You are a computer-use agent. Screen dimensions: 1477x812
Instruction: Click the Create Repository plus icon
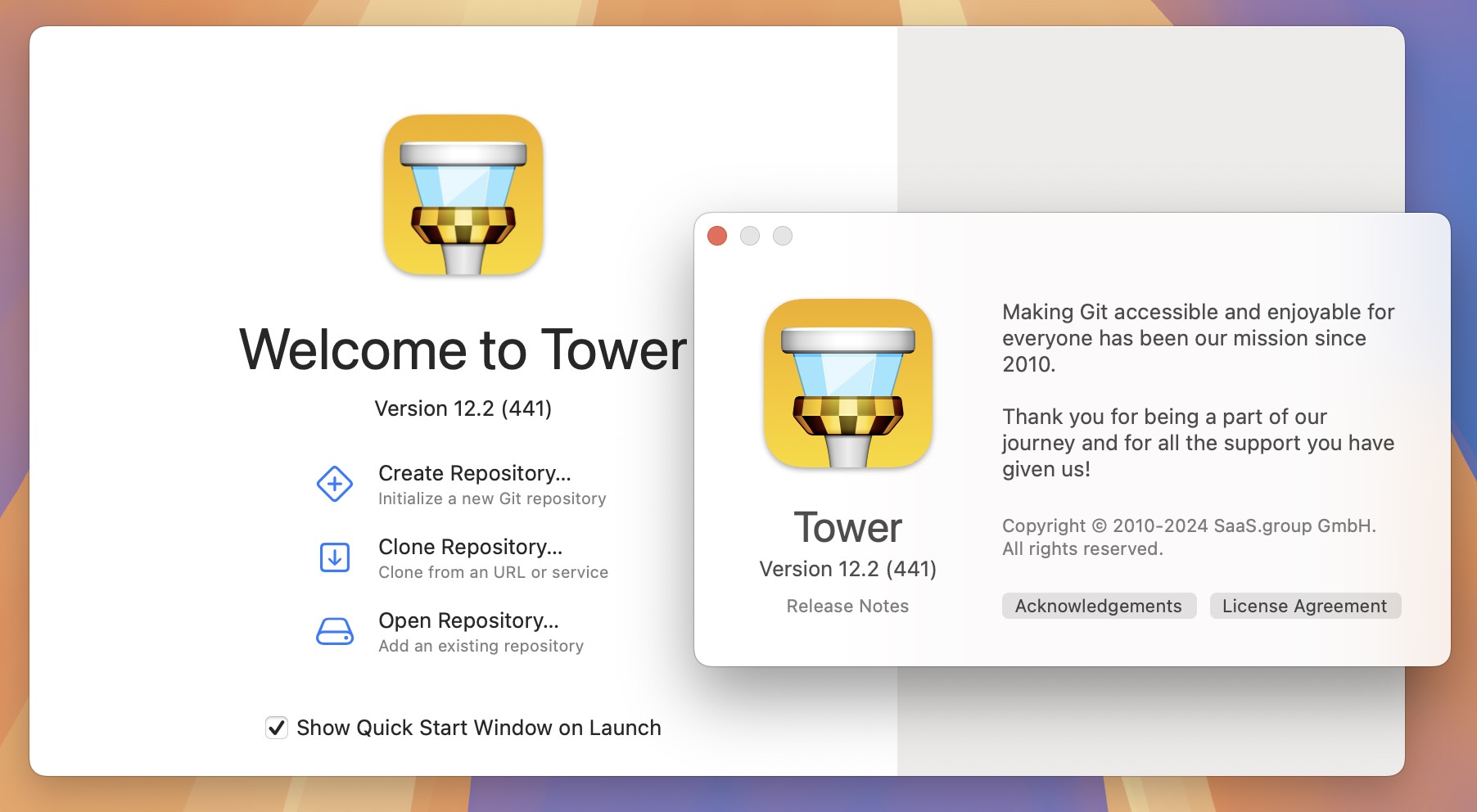(x=335, y=485)
